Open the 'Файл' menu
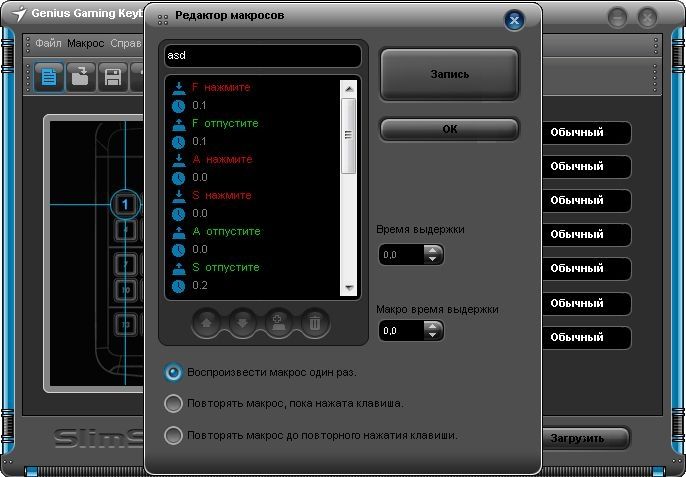The height and width of the screenshot is (477, 686). [x=48, y=44]
